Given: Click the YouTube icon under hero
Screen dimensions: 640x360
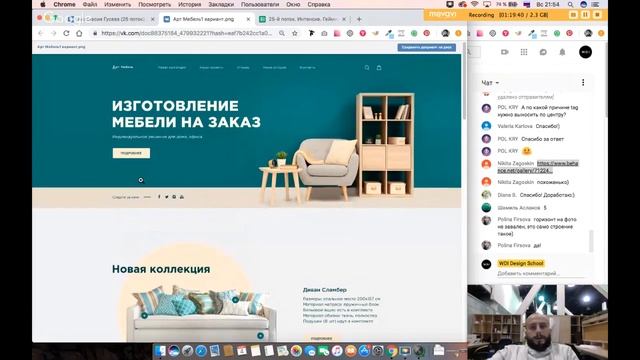Looking at the screenshot, I should (182, 197).
